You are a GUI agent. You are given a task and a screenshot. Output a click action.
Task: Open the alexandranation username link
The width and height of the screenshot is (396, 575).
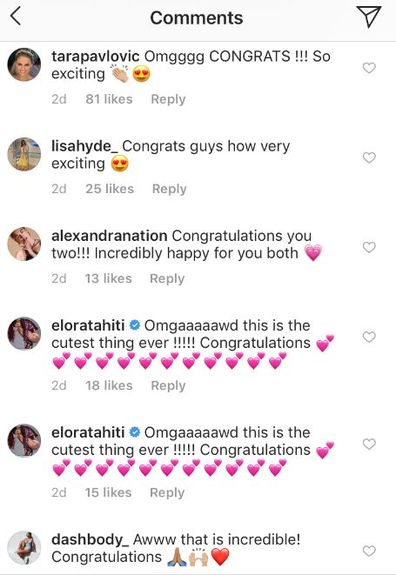pos(109,236)
